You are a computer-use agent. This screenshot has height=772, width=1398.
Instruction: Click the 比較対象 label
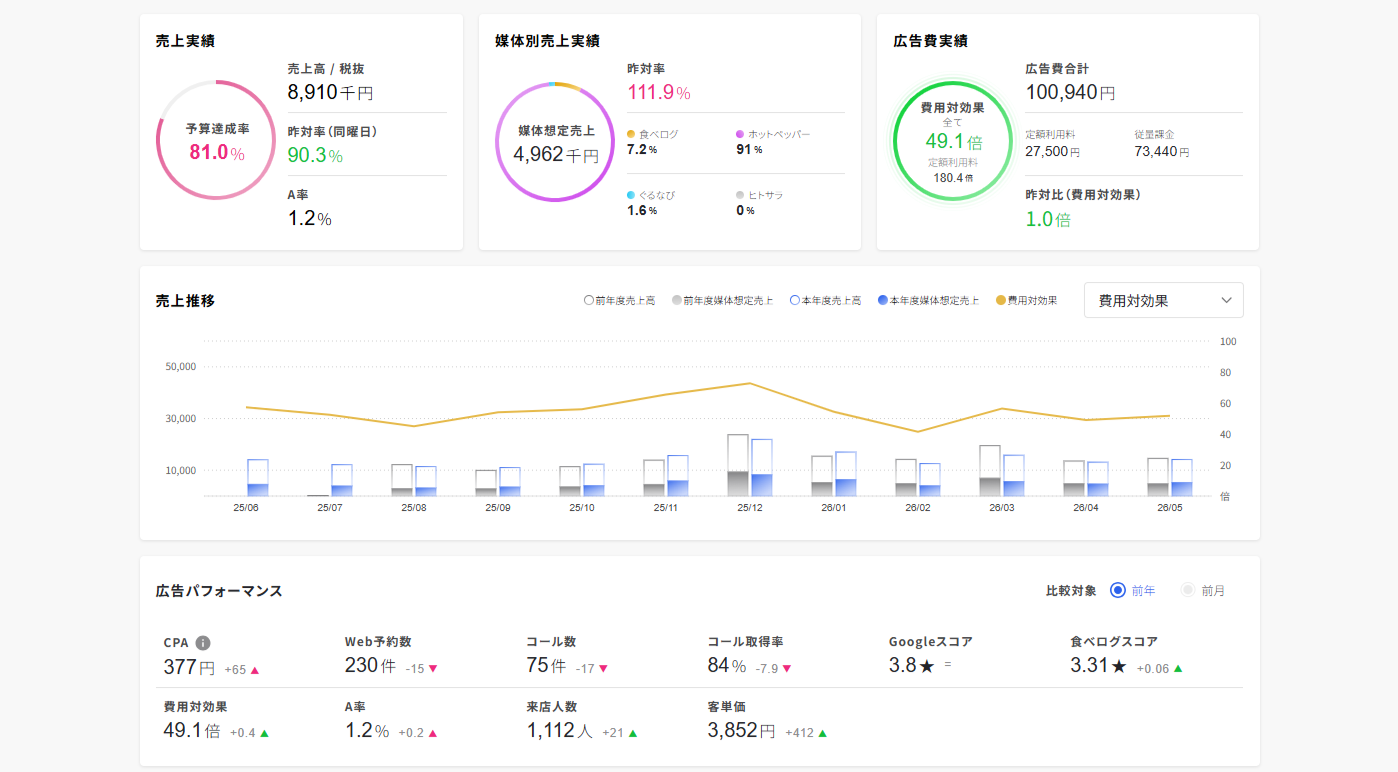pyautogui.click(x=1071, y=591)
